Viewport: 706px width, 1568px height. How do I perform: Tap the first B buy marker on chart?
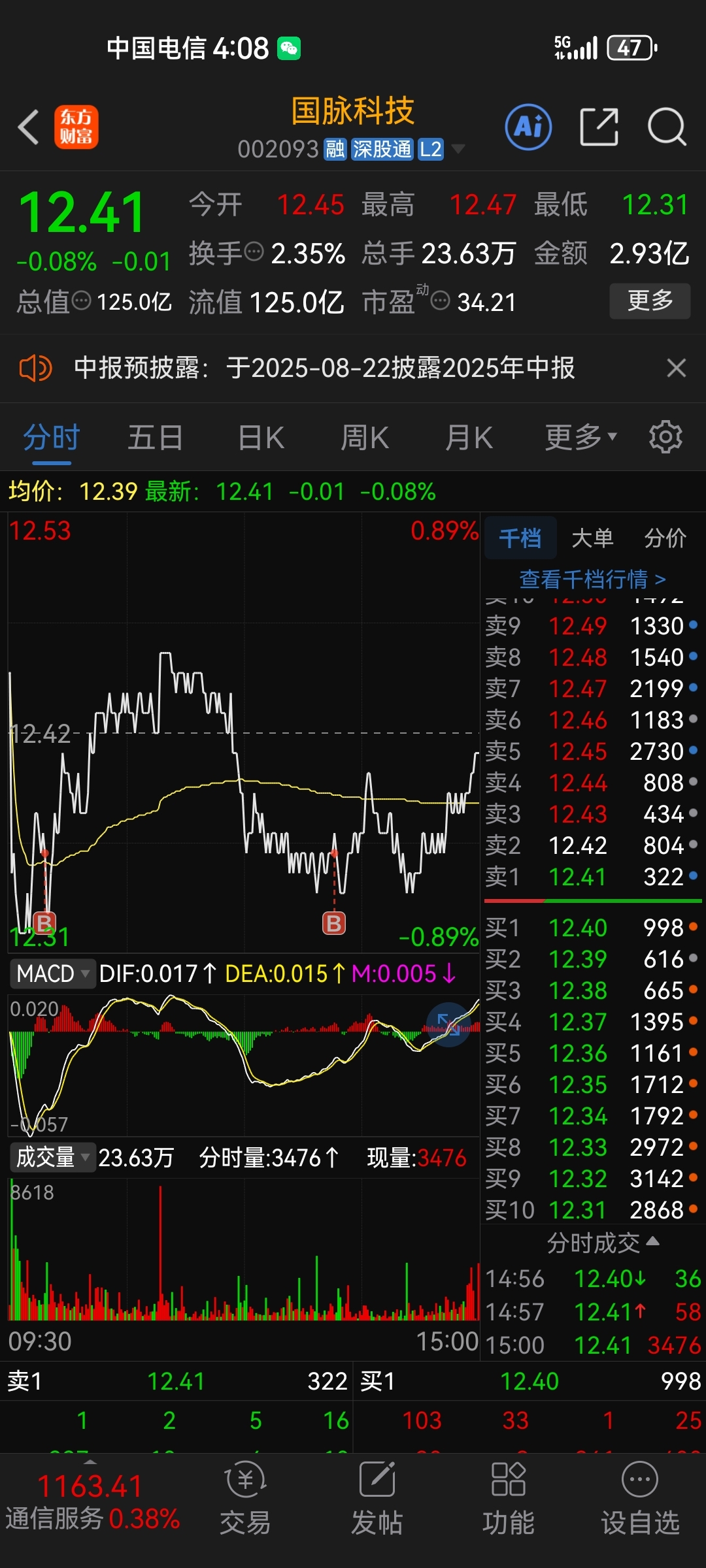point(44,923)
